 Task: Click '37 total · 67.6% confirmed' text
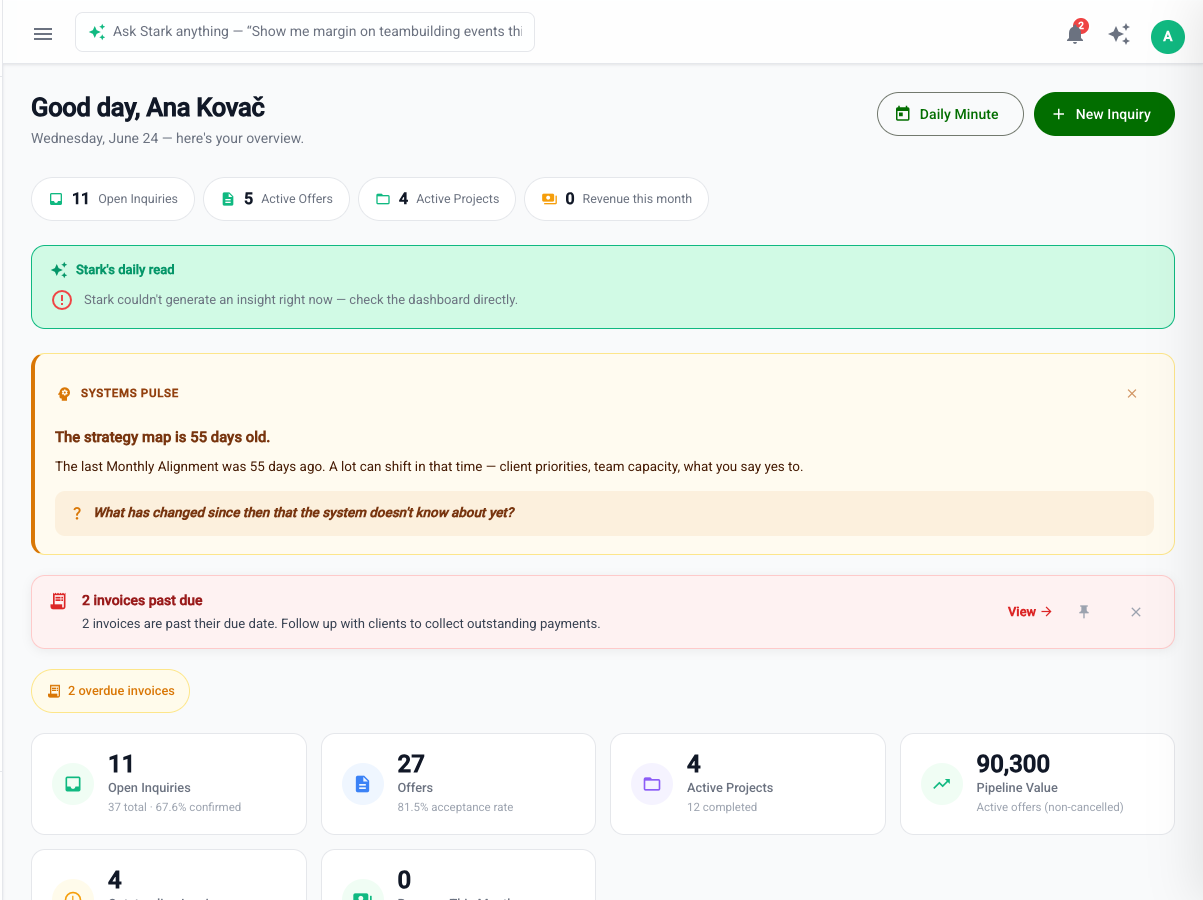(174, 807)
